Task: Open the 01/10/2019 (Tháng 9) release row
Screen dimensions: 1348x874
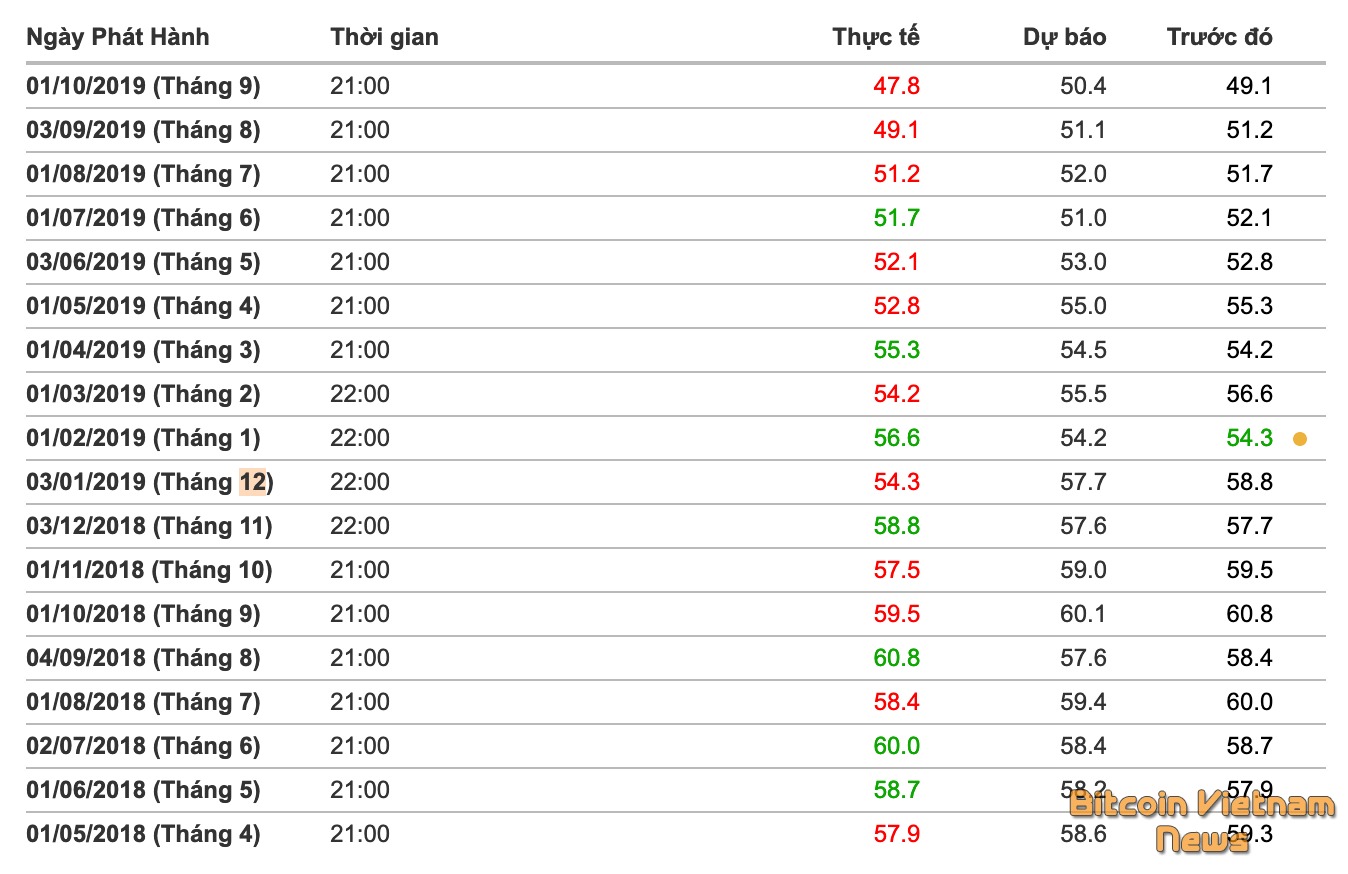Action: pos(143,86)
